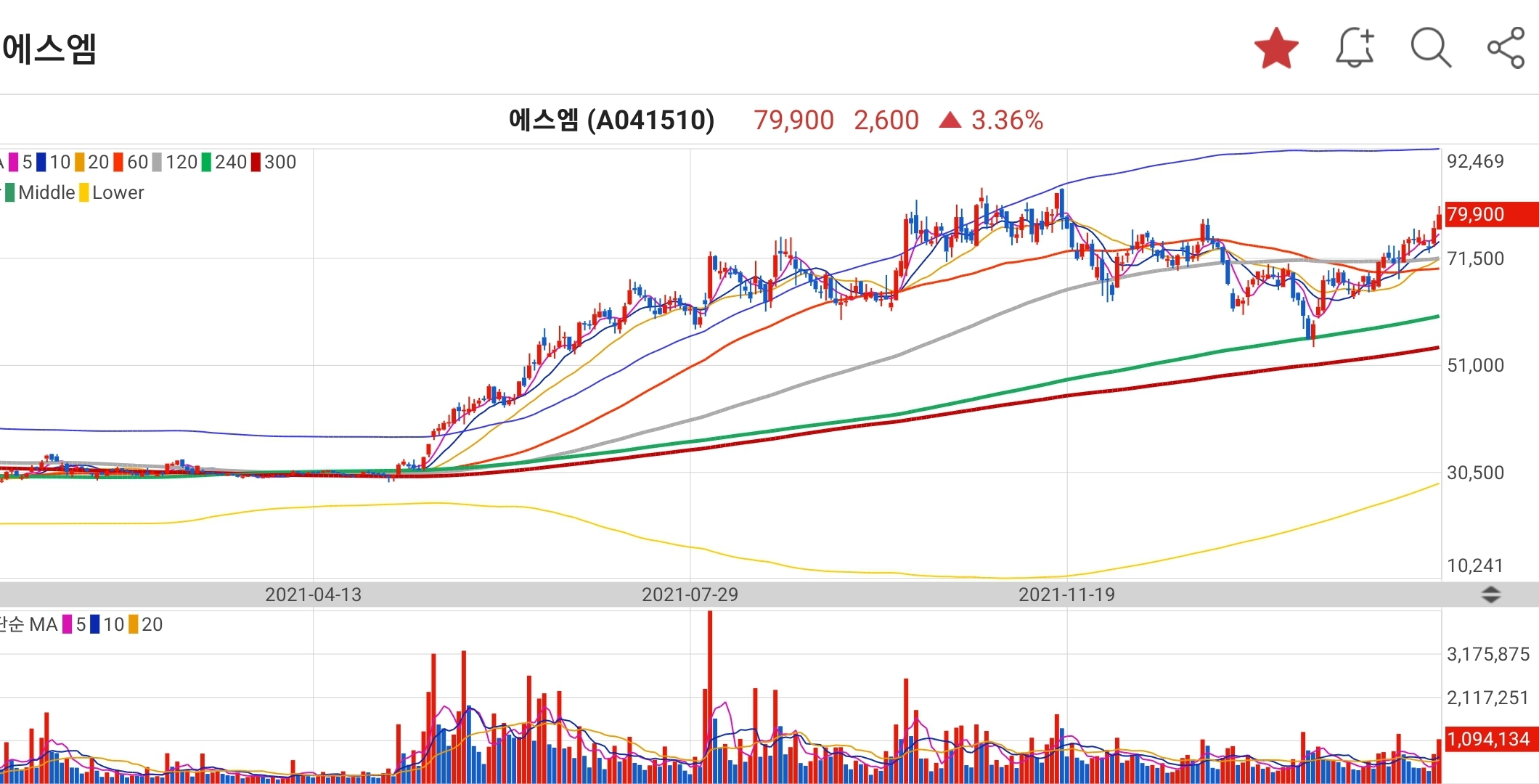Click the MA 5 pink legend swatch
Viewport: 1539px width, 784px height.
coord(13,162)
